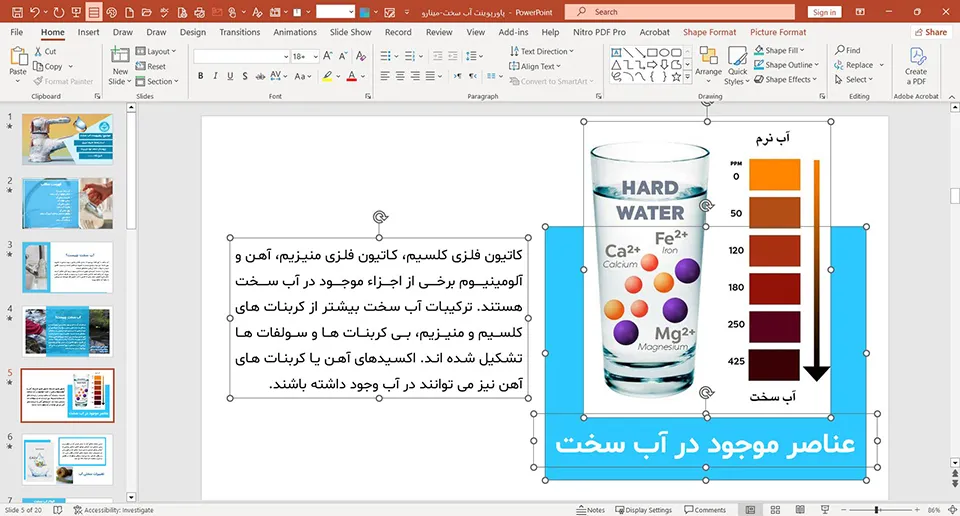960x516 pixels.
Task: Open the font size dropdown
Action: (315, 56)
